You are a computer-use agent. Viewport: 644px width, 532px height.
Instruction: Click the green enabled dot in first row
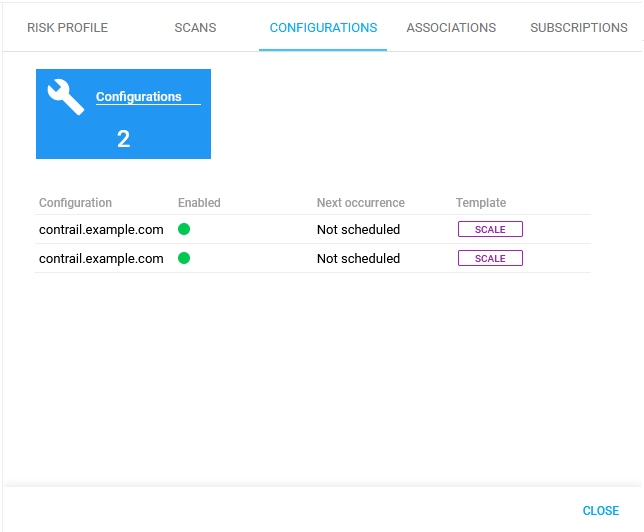tap(184, 229)
